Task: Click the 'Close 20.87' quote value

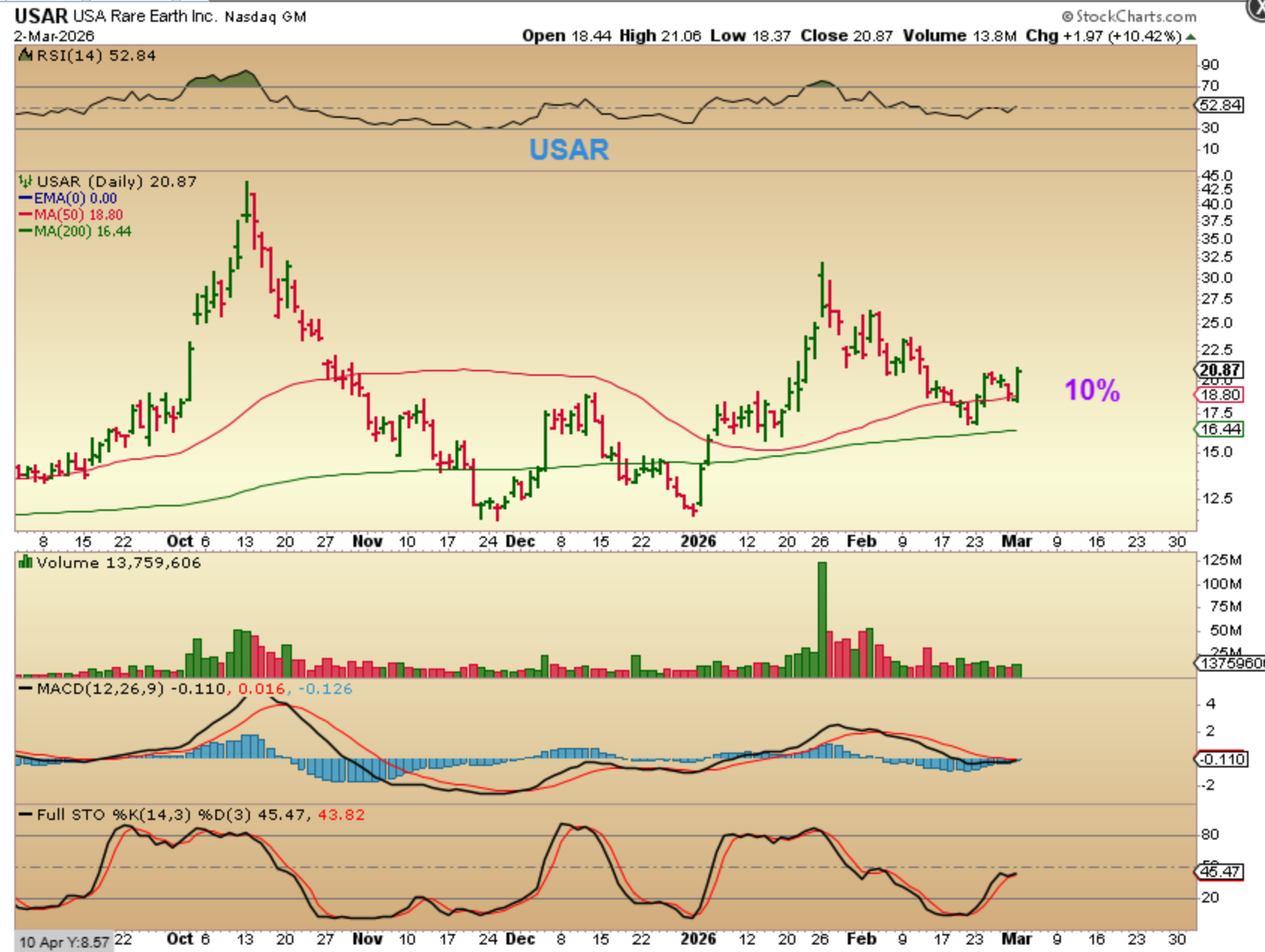Action: click(847, 36)
